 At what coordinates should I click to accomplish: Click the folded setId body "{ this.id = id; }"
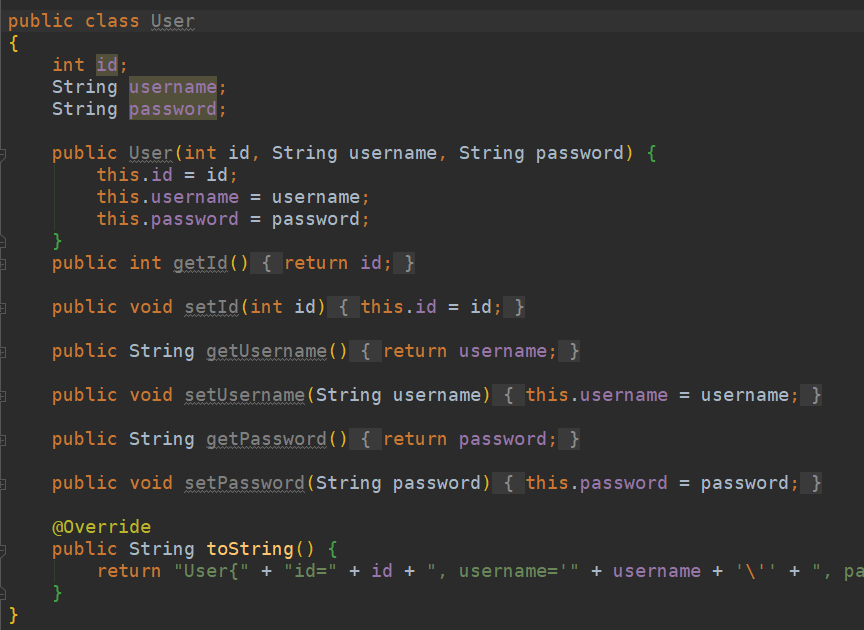tap(431, 307)
